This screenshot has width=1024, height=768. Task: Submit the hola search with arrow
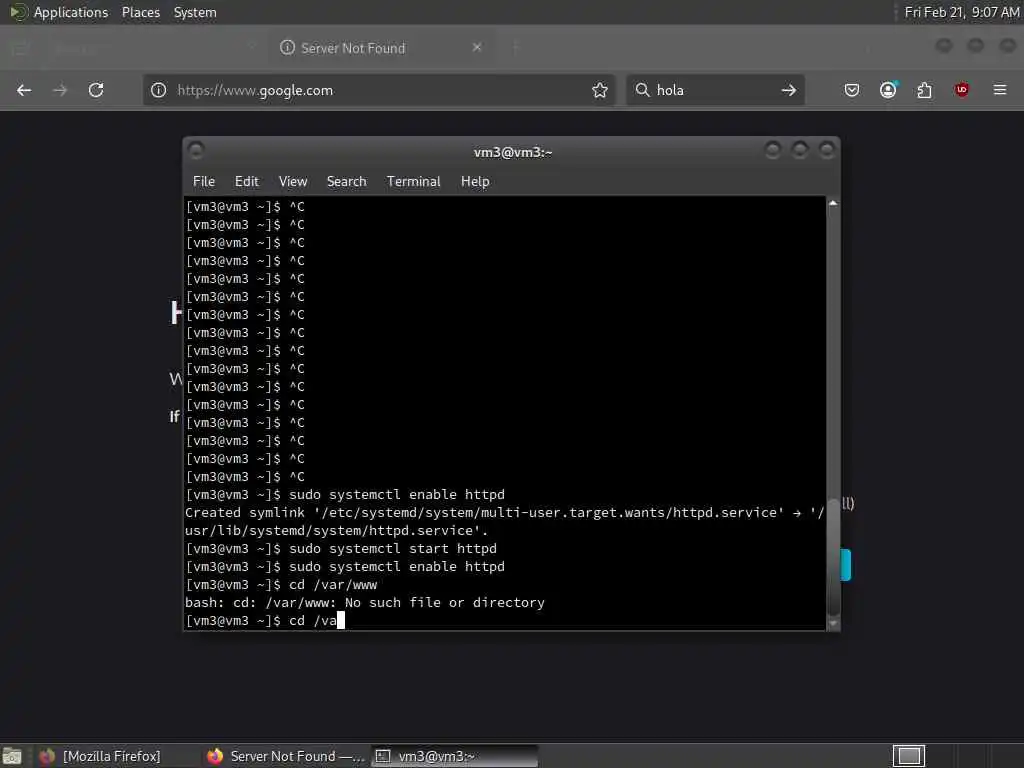point(789,90)
